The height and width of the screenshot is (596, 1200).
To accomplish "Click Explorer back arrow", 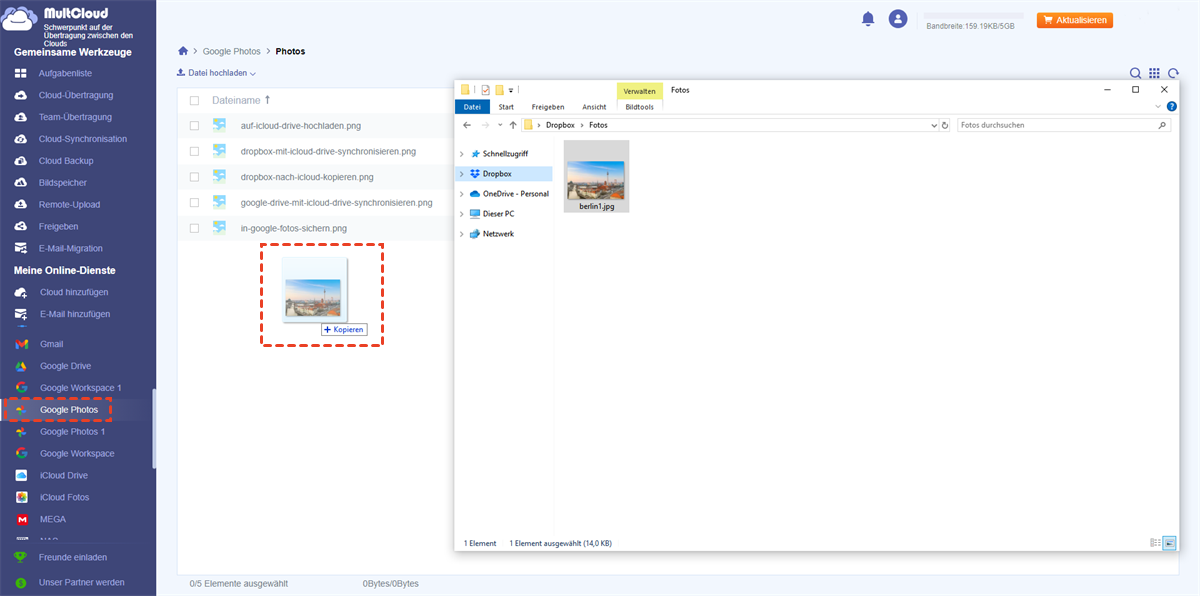I will coord(467,125).
